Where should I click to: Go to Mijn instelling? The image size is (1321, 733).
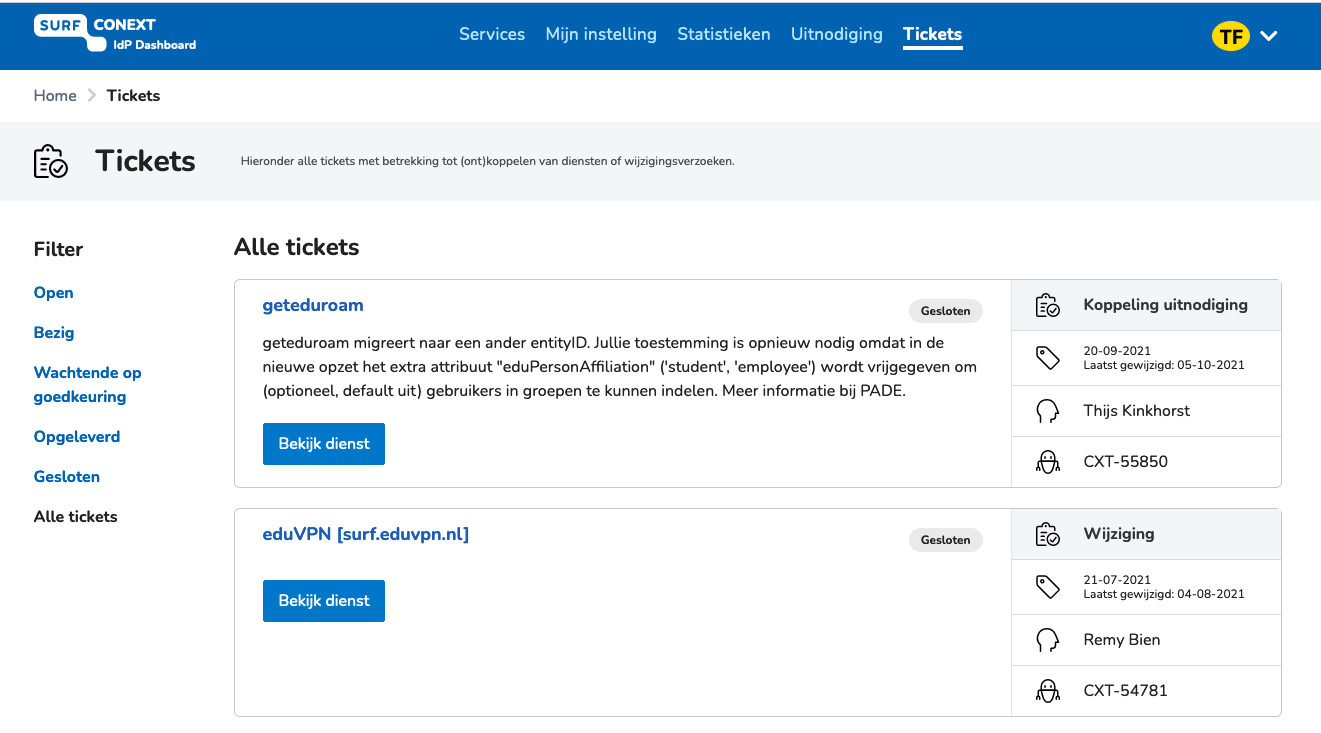(601, 34)
